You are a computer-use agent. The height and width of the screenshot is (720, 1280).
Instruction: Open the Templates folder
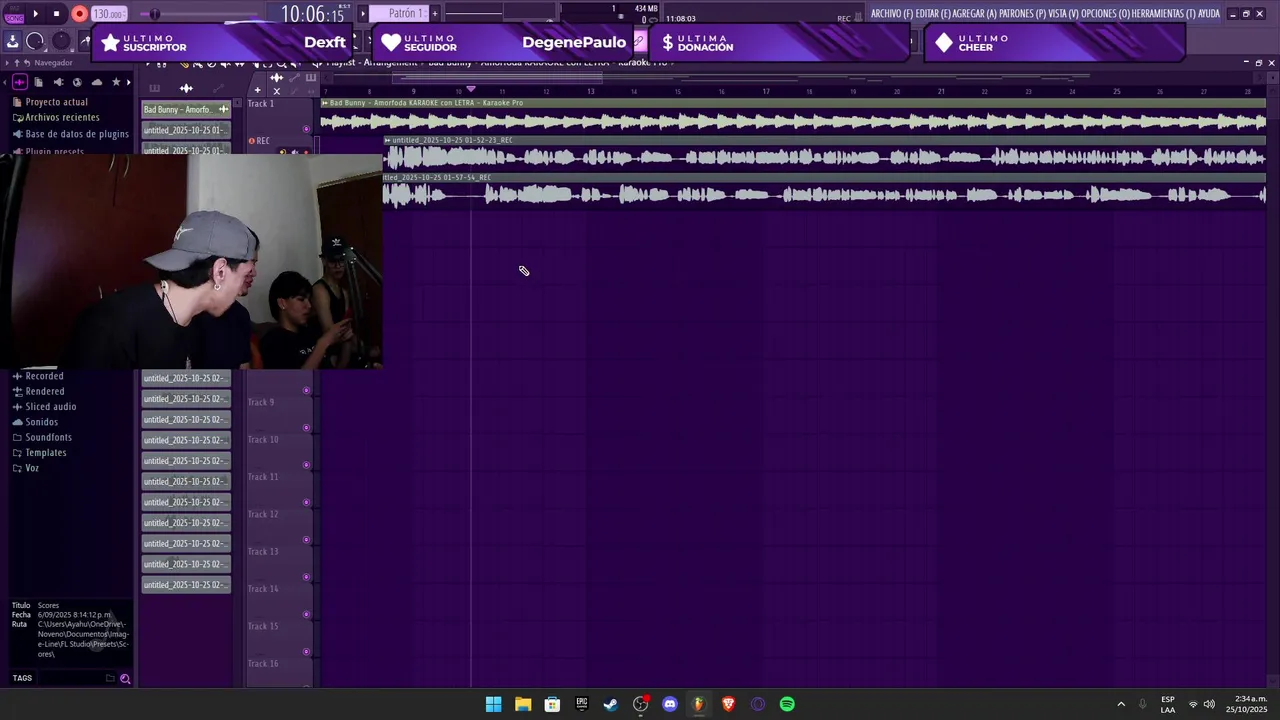click(39, 453)
